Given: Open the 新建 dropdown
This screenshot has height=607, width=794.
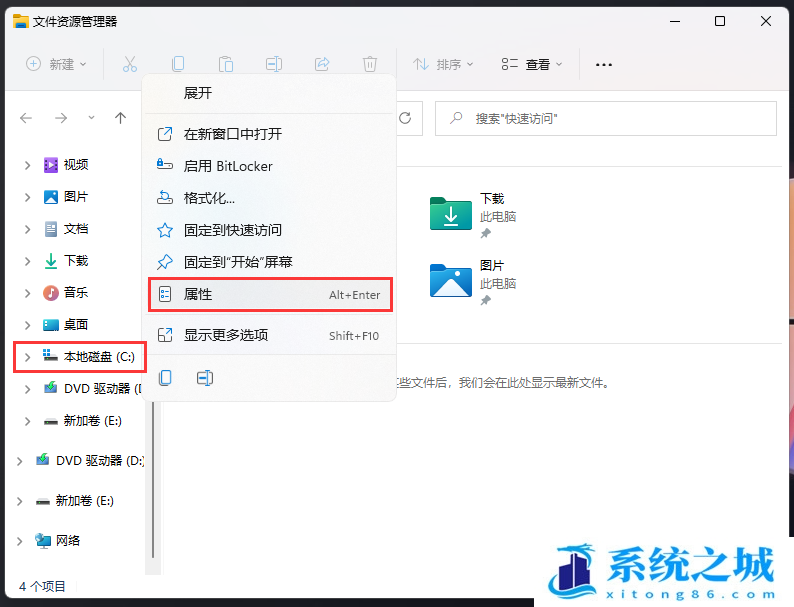Looking at the screenshot, I should (x=56, y=64).
